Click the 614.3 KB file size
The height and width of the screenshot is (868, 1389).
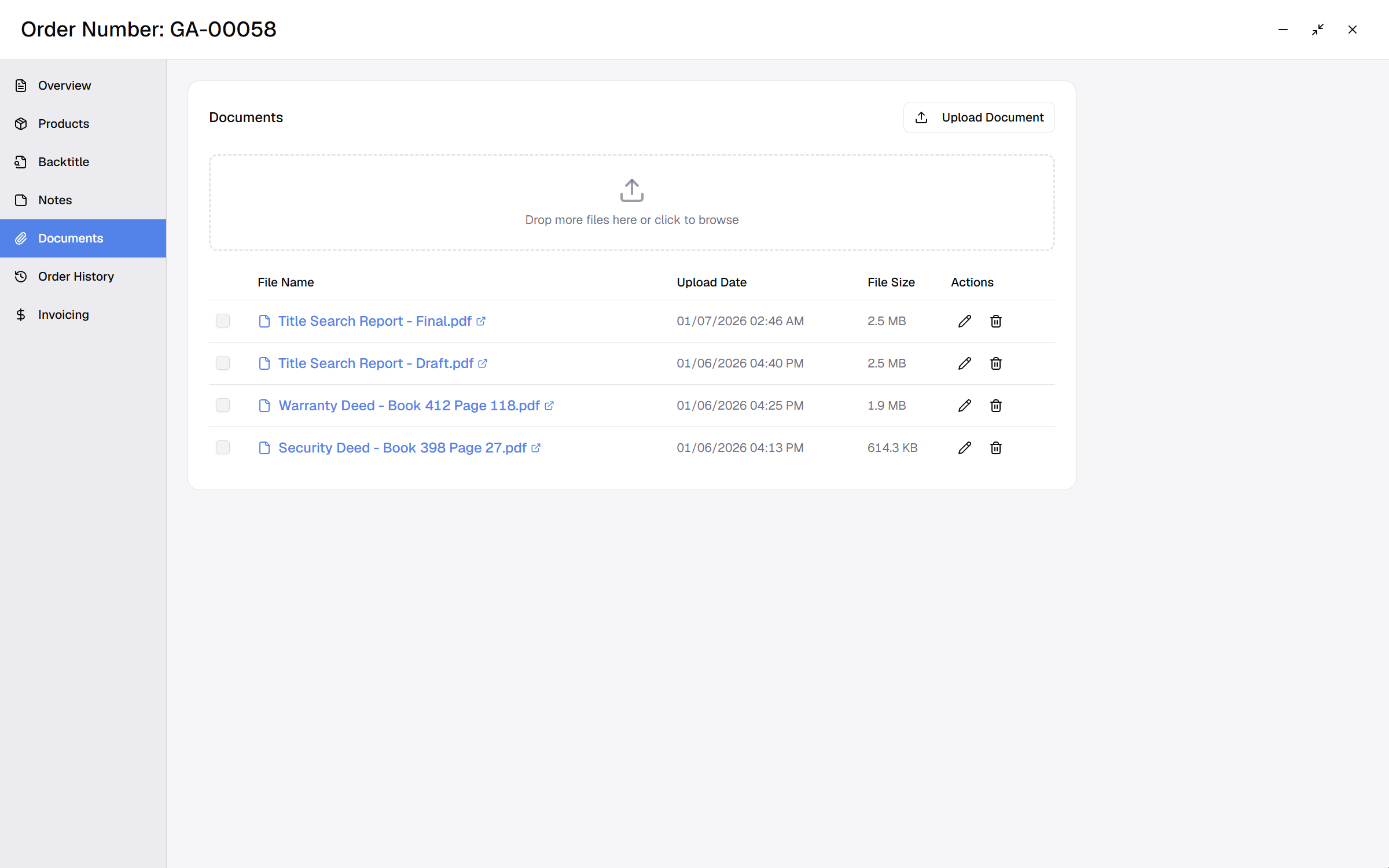[892, 448]
